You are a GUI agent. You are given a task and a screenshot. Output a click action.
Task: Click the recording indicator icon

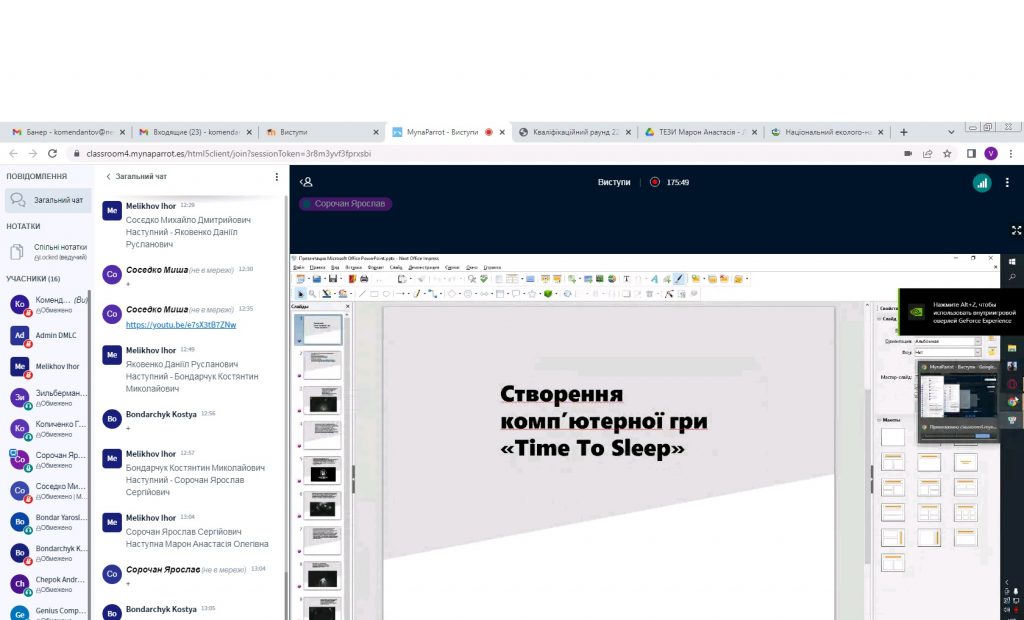(x=654, y=183)
